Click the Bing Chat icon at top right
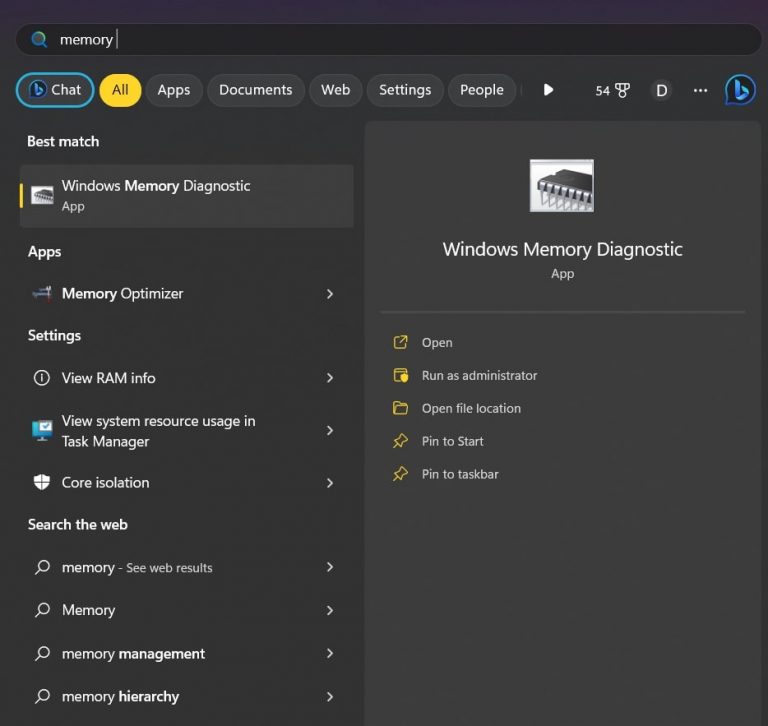 click(x=740, y=90)
